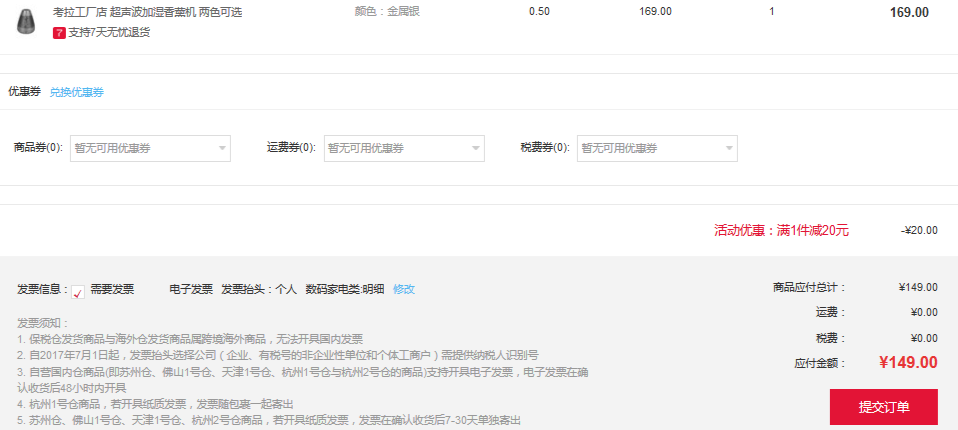Click 数码家电类:明细 text
958x430 pixels.
pos(345,290)
